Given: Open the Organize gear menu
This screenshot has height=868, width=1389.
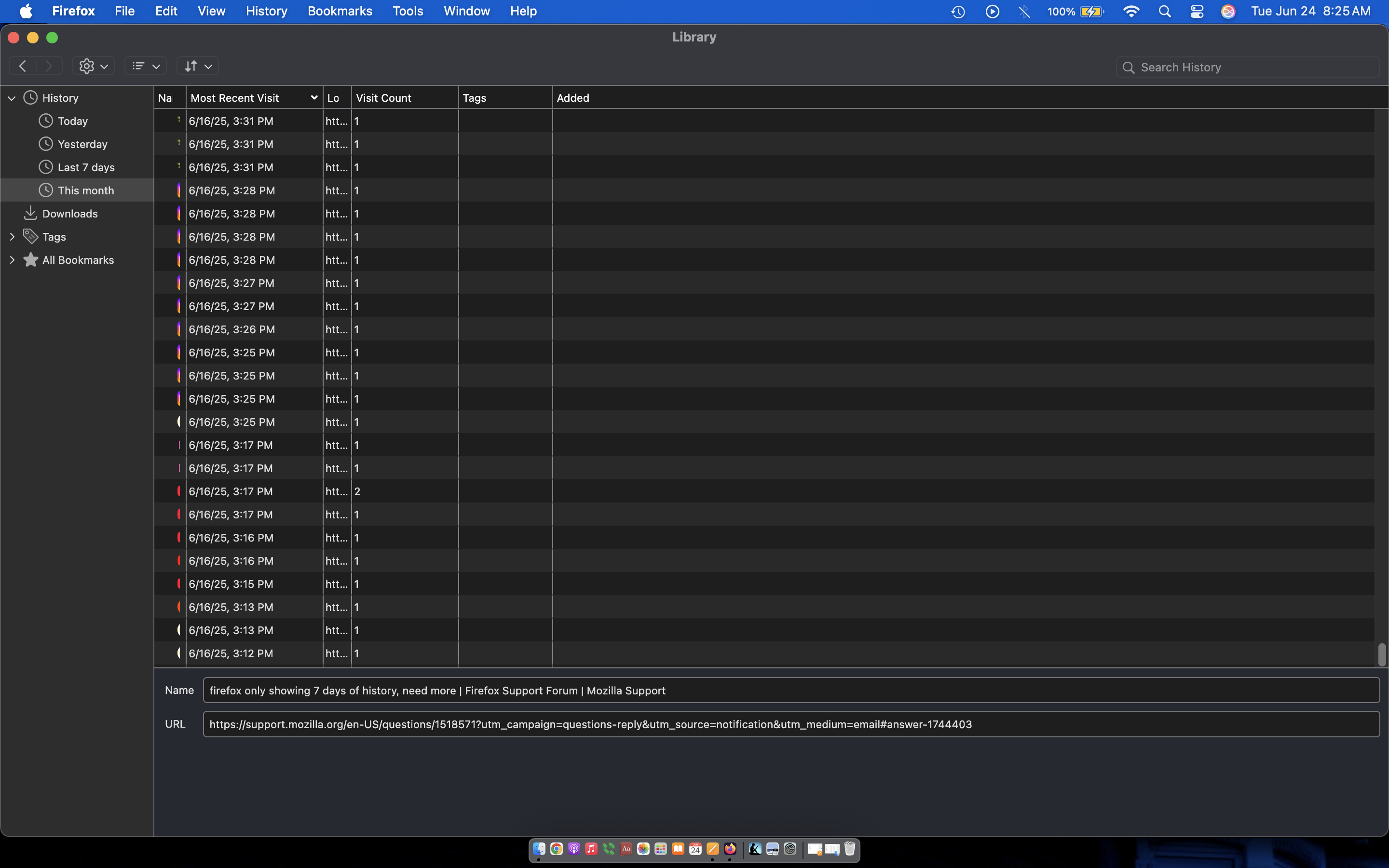Looking at the screenshot, I should click(x=94, y=66).
